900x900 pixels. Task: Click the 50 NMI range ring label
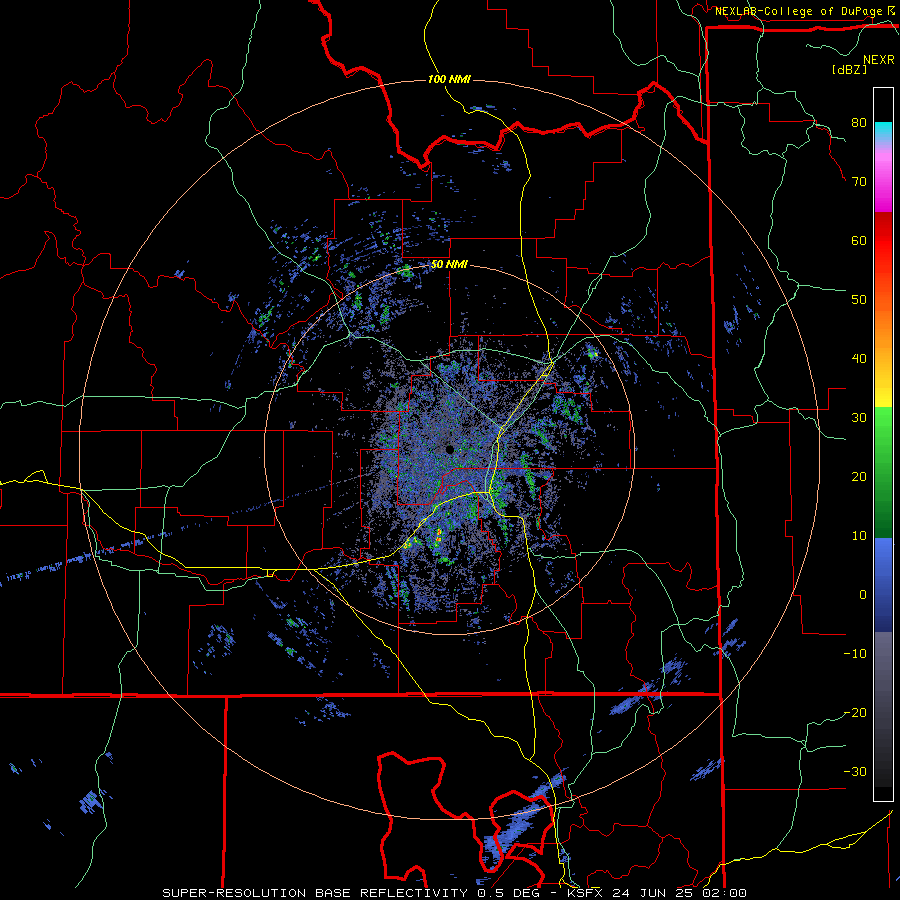click(x=449, y=265)
